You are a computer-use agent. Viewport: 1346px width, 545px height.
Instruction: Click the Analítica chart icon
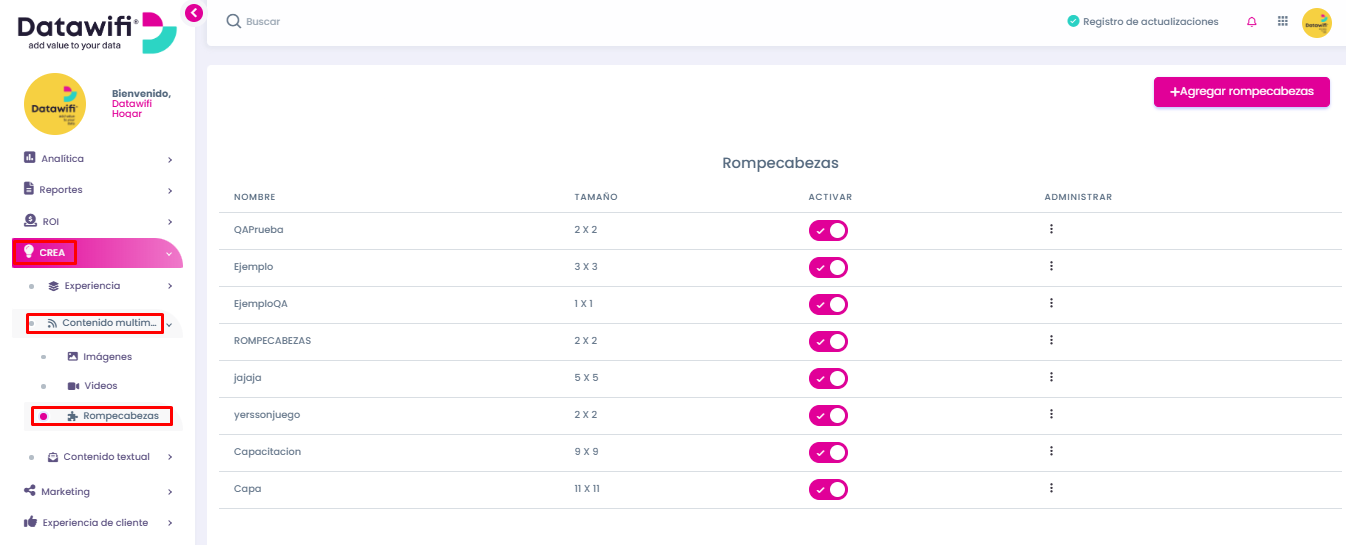pos(30,158)
